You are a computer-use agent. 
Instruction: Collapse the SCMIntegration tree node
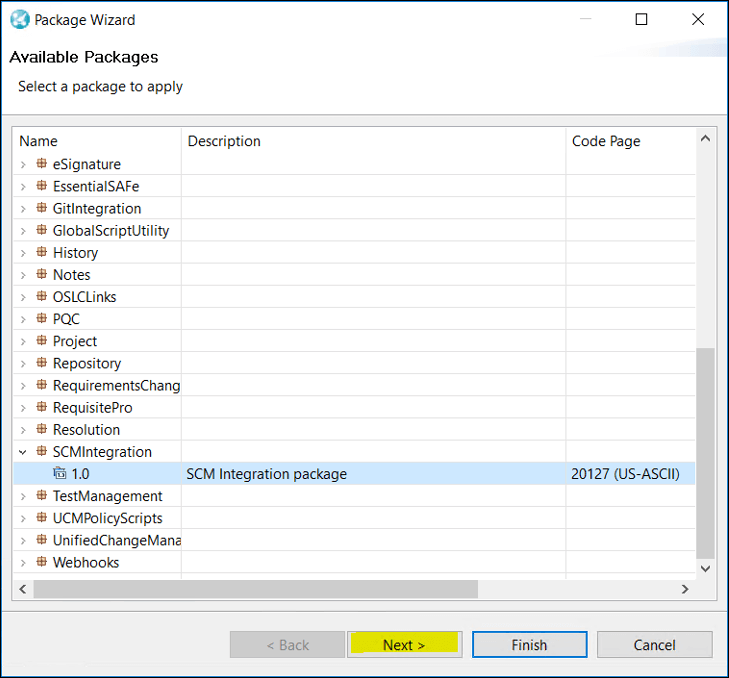[x=23, y=452]
